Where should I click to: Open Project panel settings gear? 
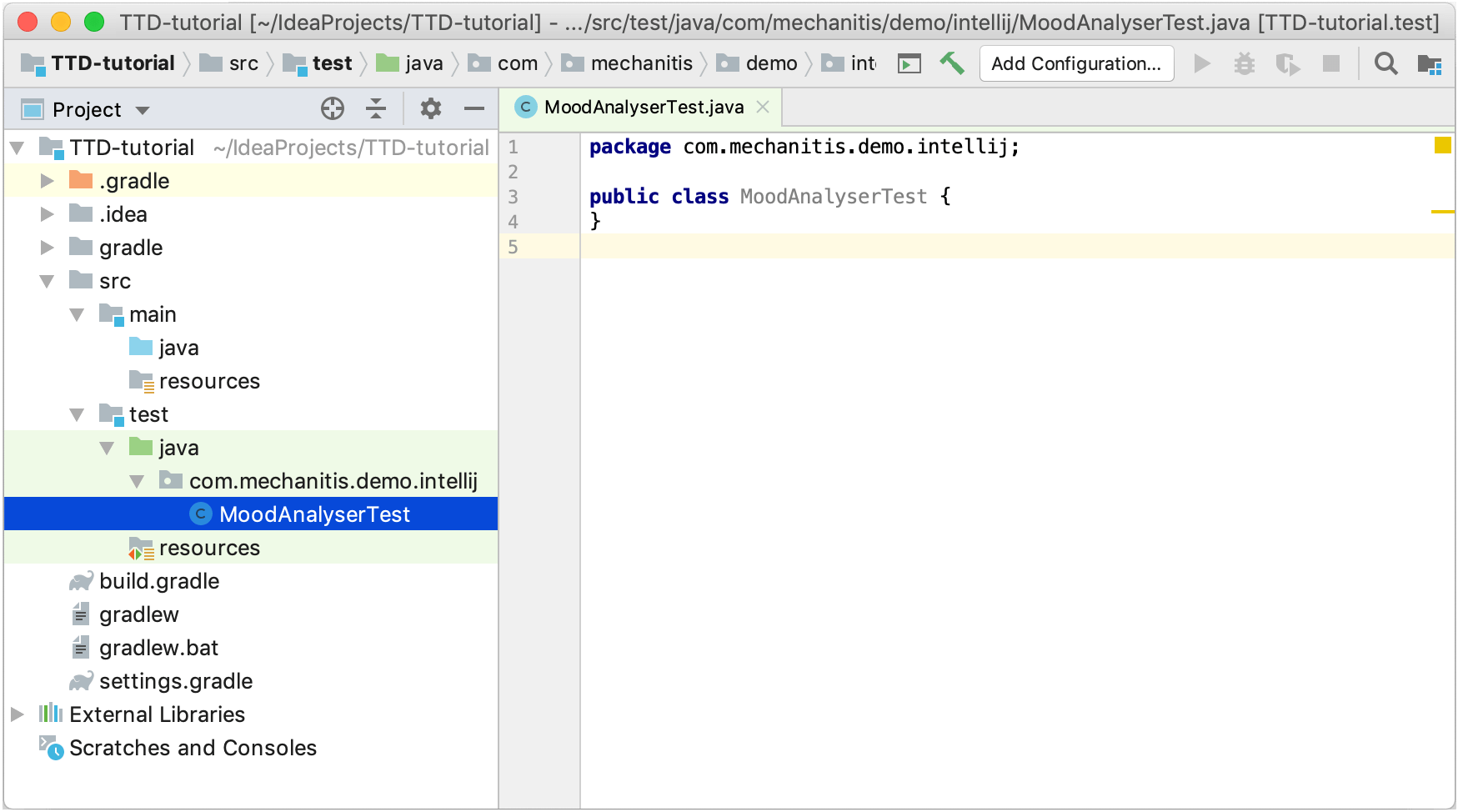430,108
